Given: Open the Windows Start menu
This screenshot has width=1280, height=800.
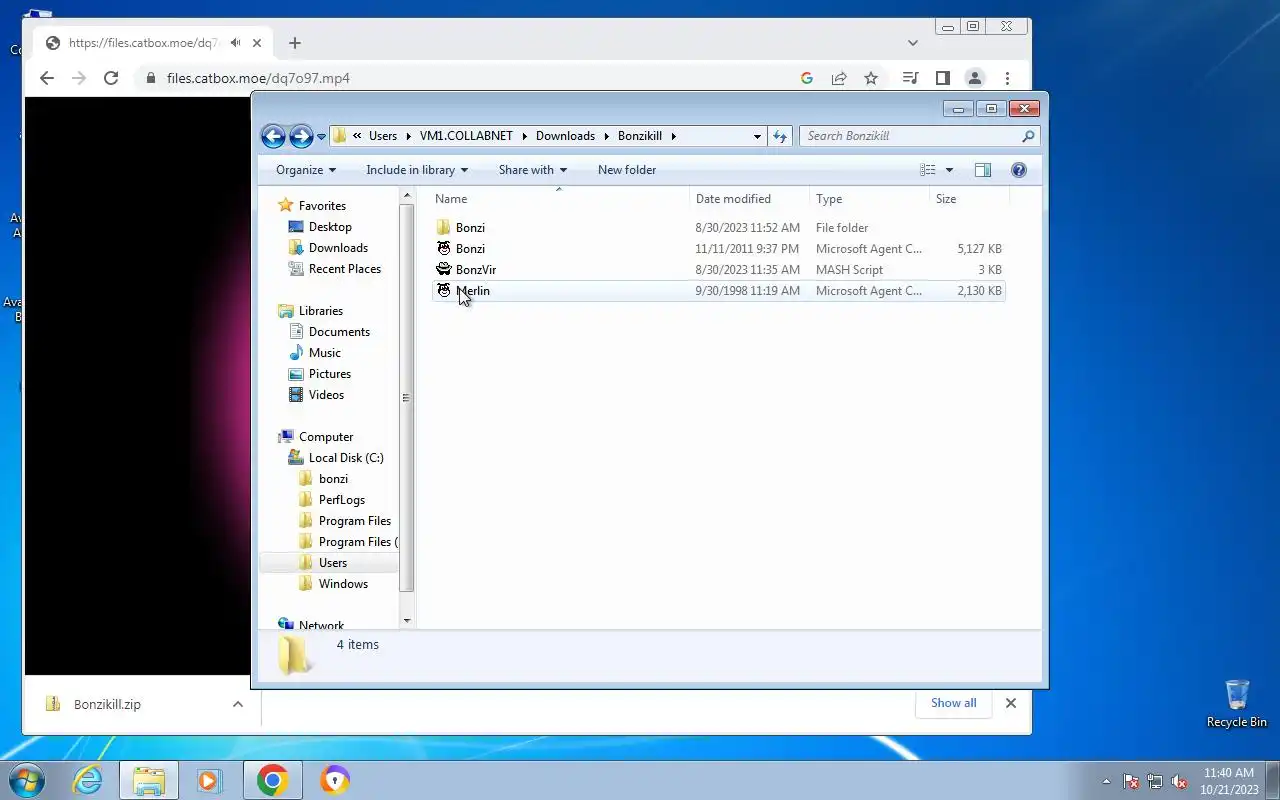Looking at the screenshot, I should [27, 780].
